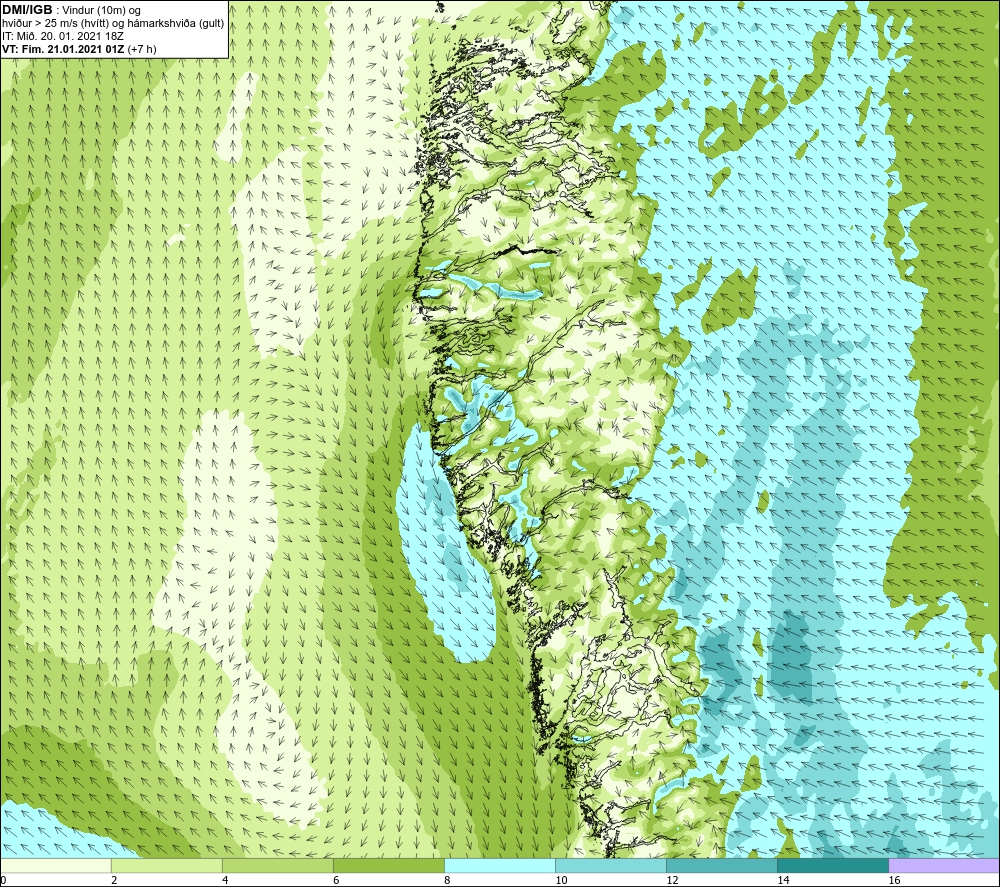Click the scale label "6"
The width and height of the screenshot is (1000, 887).
click(336, 881)
